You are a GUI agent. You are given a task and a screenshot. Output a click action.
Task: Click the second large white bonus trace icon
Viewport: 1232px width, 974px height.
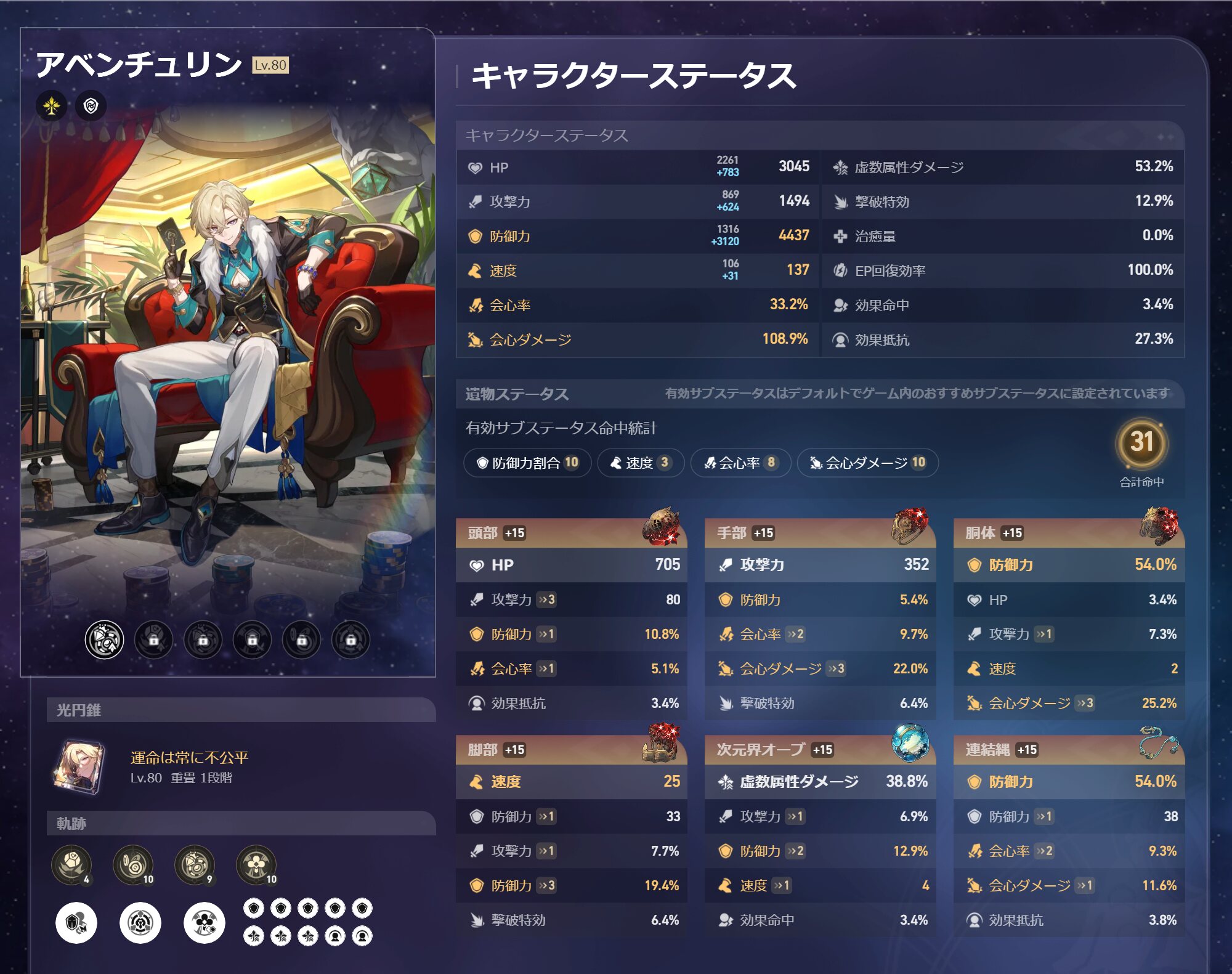(140, 922)
